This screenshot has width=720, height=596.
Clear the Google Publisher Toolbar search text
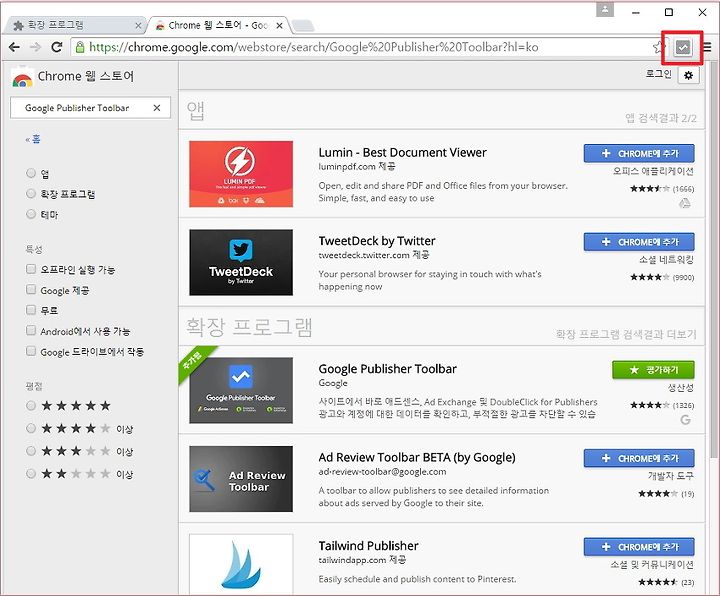click(157, 108)
